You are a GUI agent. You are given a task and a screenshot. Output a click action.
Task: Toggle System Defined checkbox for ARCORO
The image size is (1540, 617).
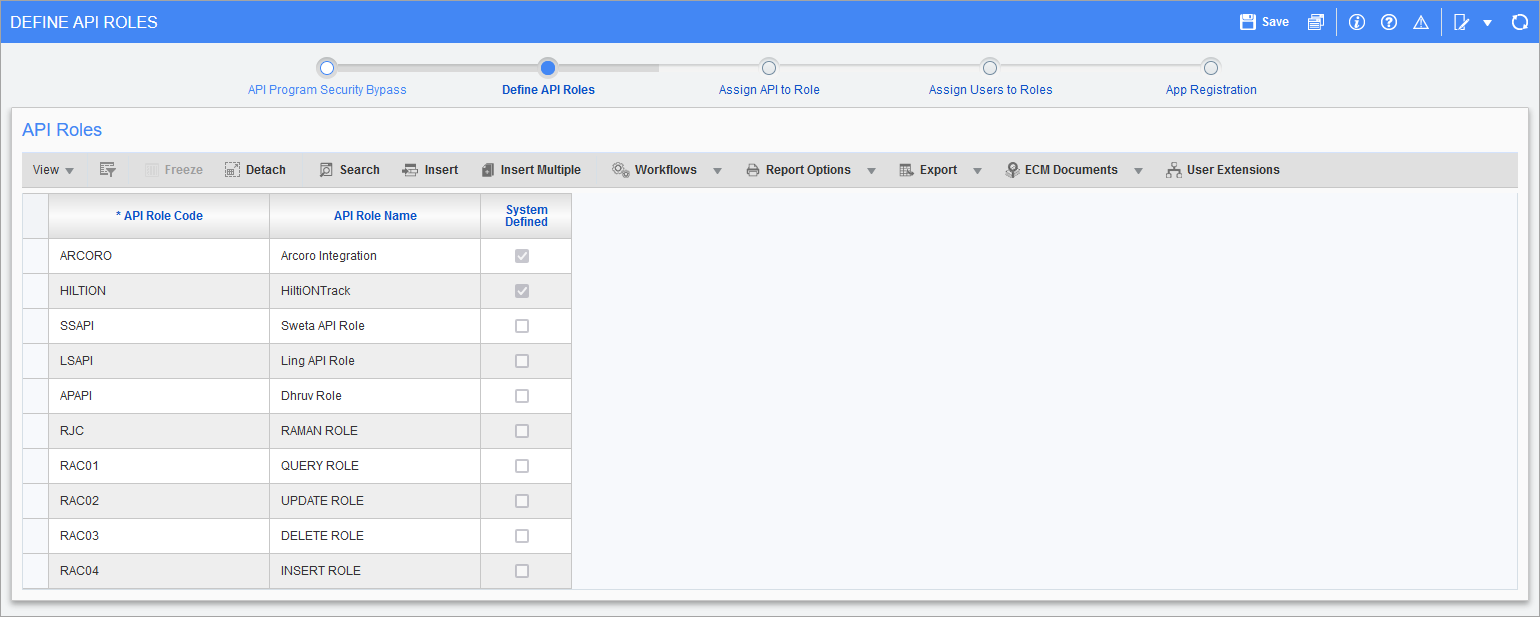coord(522,256)
